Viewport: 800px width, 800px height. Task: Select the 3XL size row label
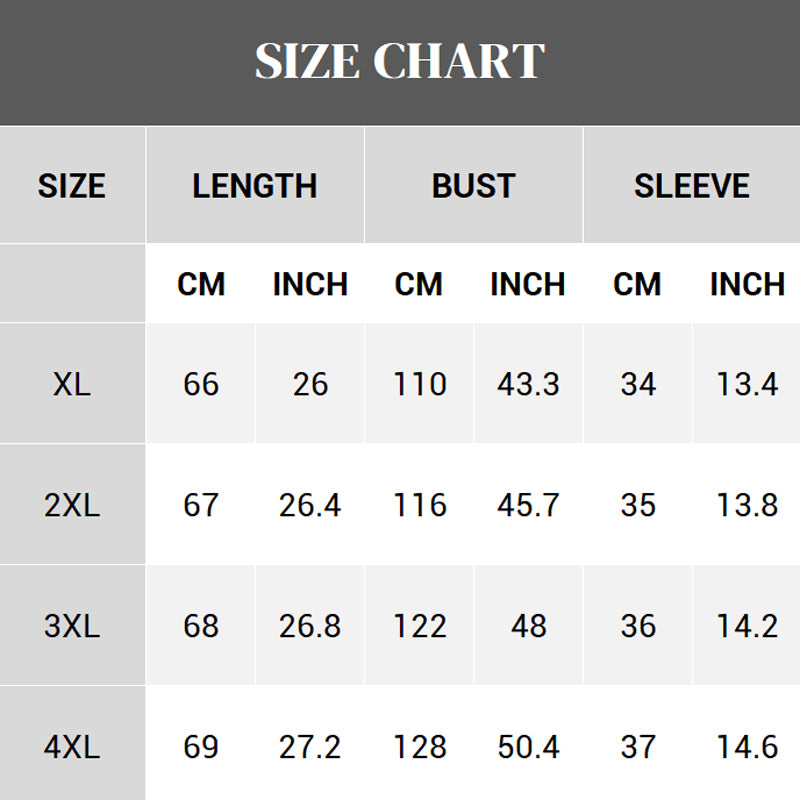(72, 626)
